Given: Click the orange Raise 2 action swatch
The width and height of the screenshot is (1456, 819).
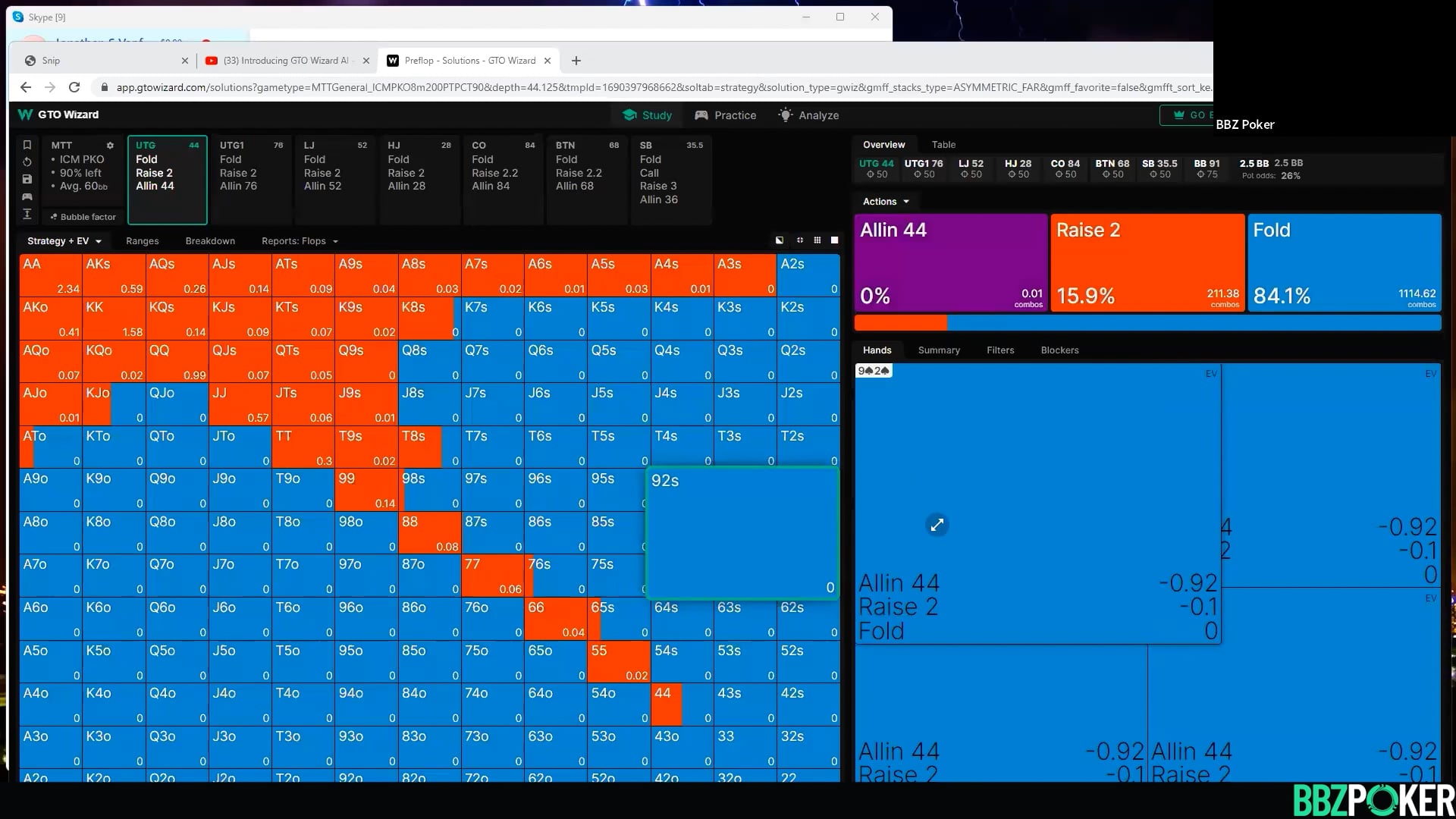Looking at the screenshot, I should [1147, 262].
